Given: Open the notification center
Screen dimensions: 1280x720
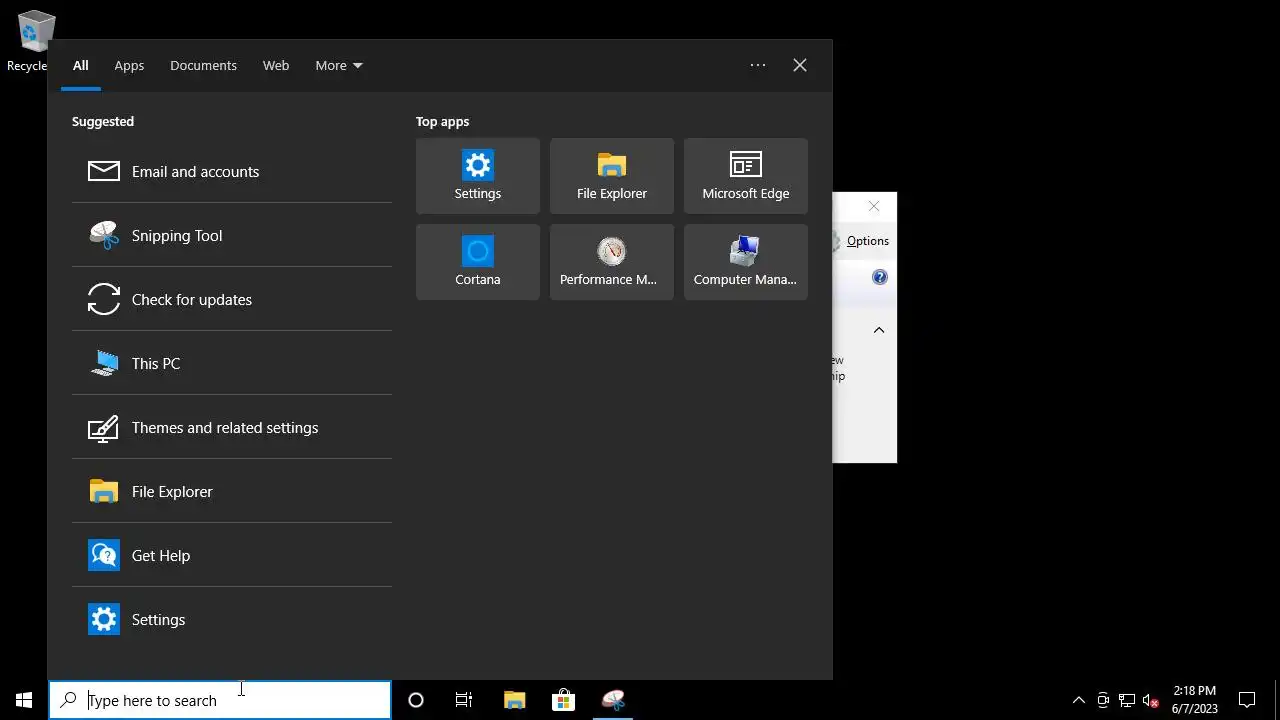Looking at the screenshot, I should [1247, 700].
